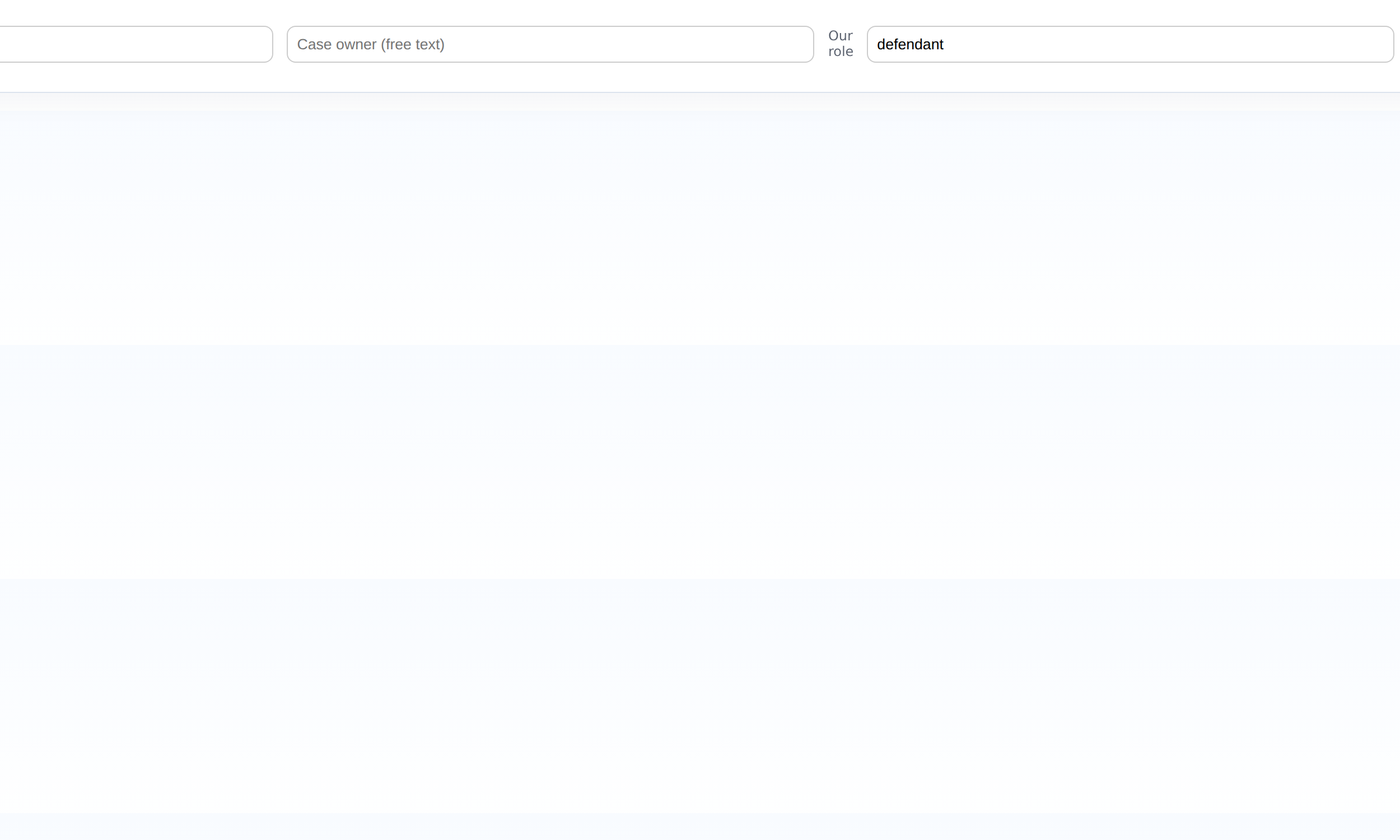Focus the Case owner free text field
1400x840 pixels.
tap(550, 44)
